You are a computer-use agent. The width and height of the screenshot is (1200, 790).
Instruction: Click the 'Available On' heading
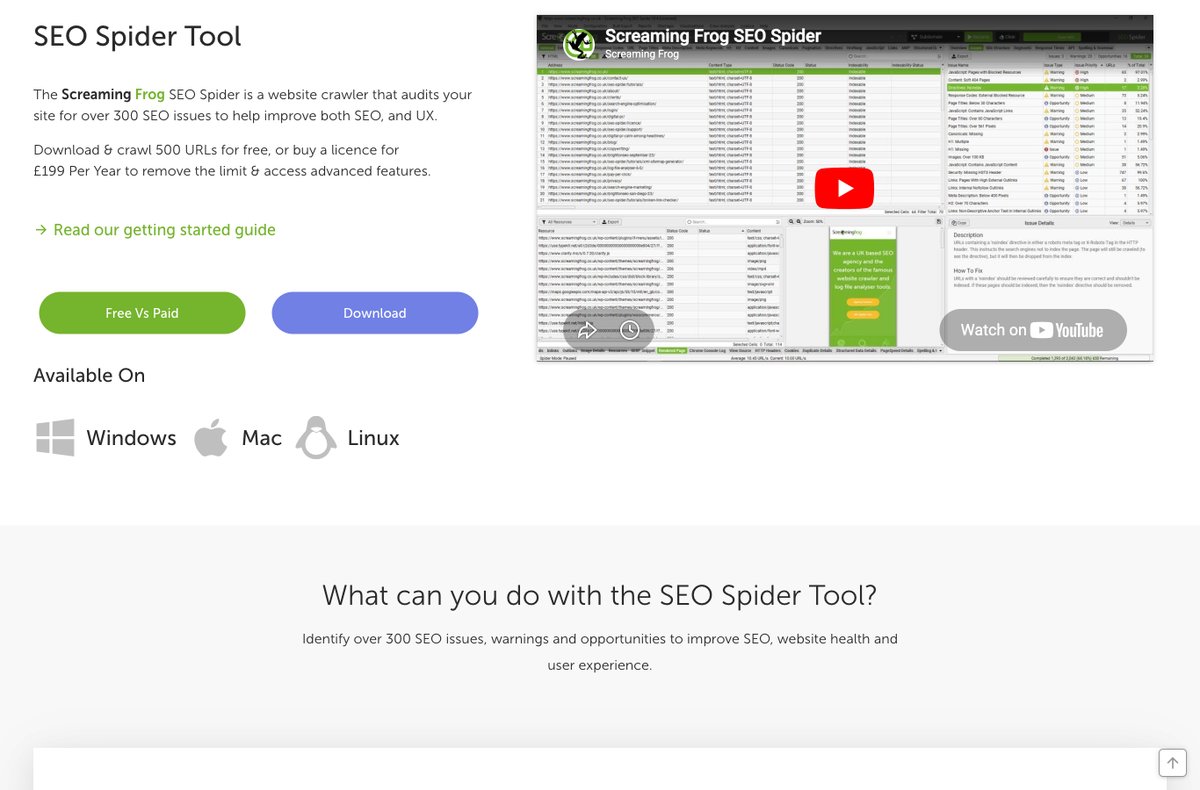point(89,376)
